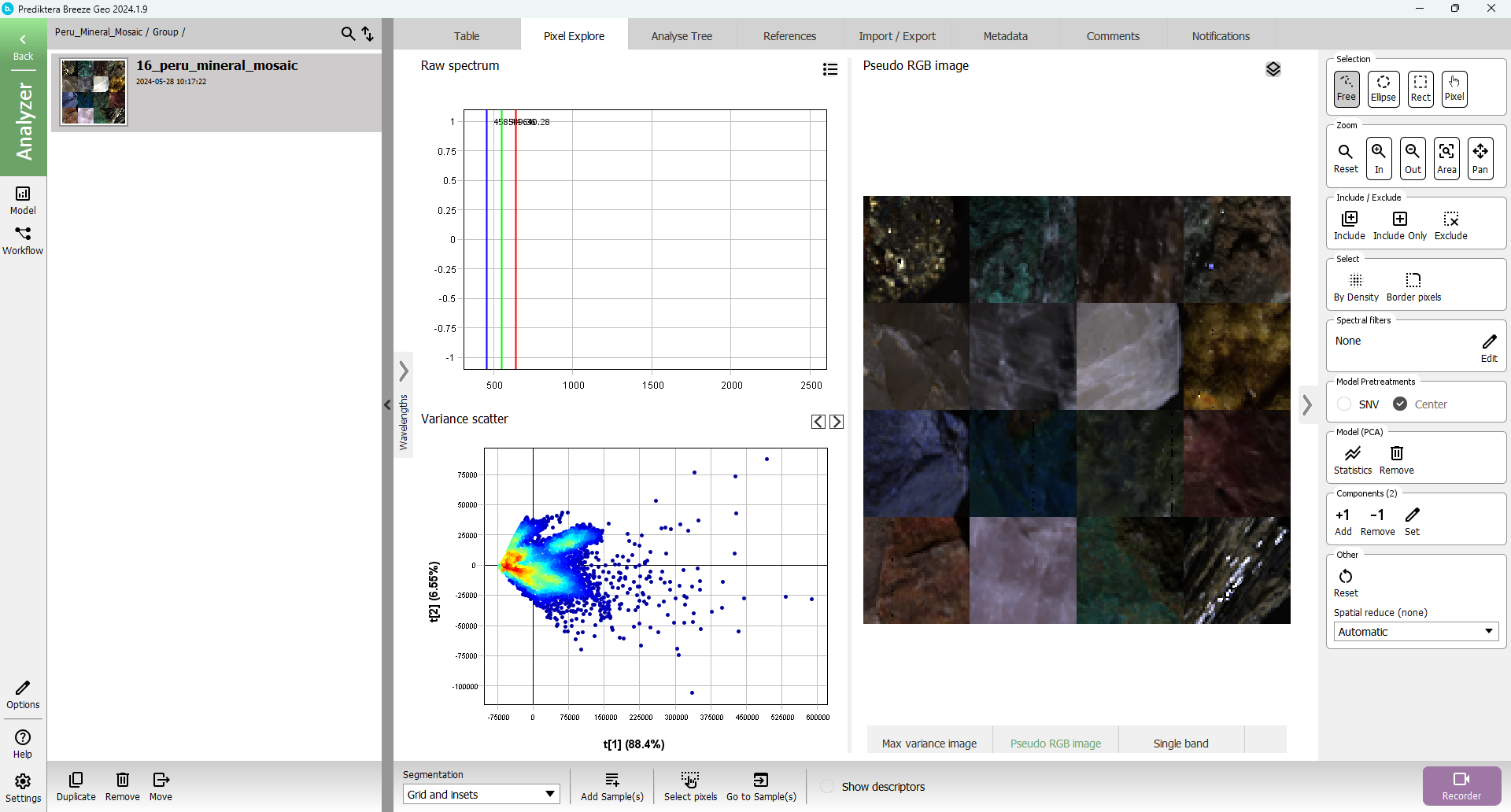1511x812 pixels.
Task: Select pixels By Density
Action: (x=1355, y=286)
